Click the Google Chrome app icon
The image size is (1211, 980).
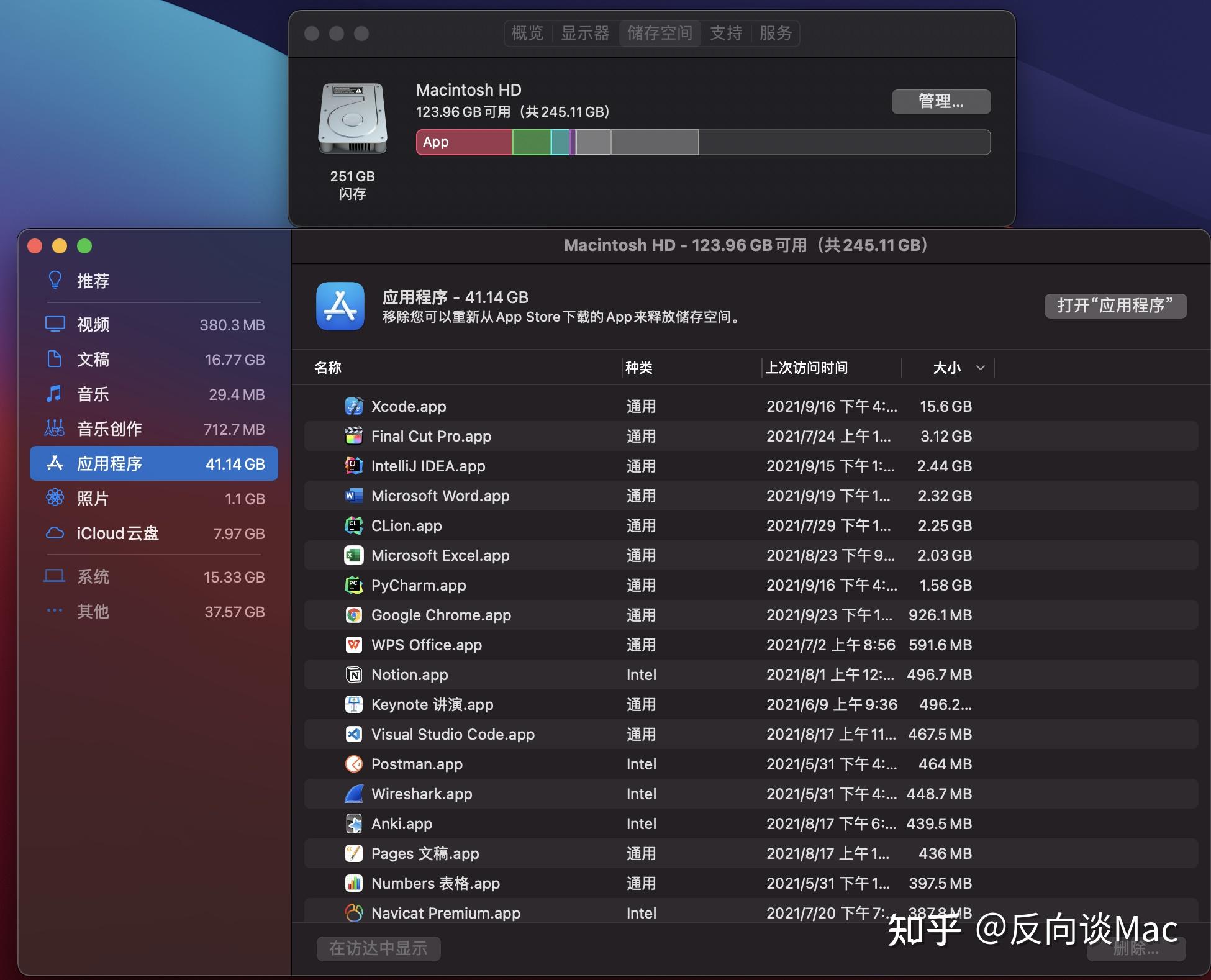click(353, 615)
